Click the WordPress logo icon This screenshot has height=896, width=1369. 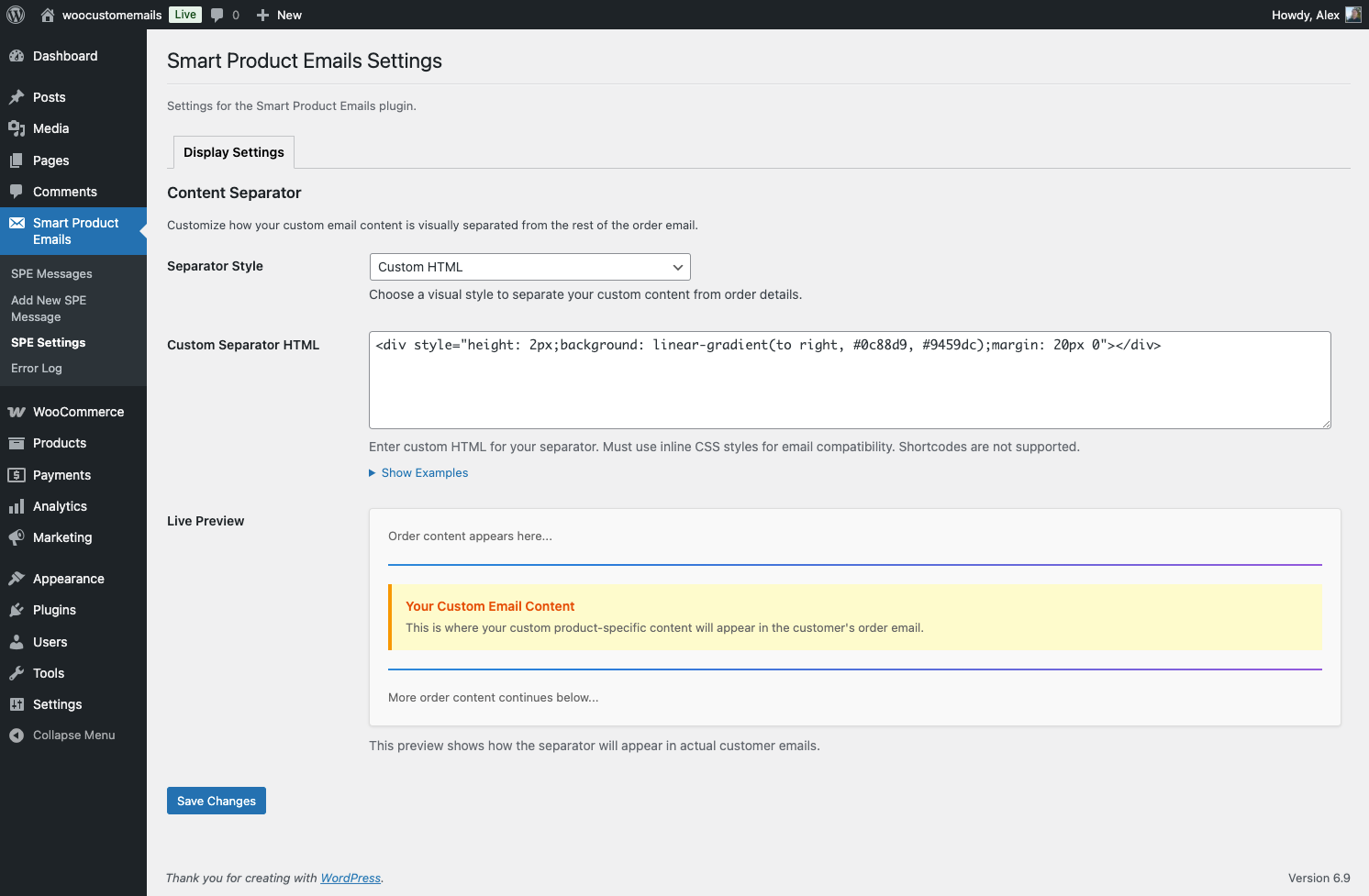pos(16,15)
